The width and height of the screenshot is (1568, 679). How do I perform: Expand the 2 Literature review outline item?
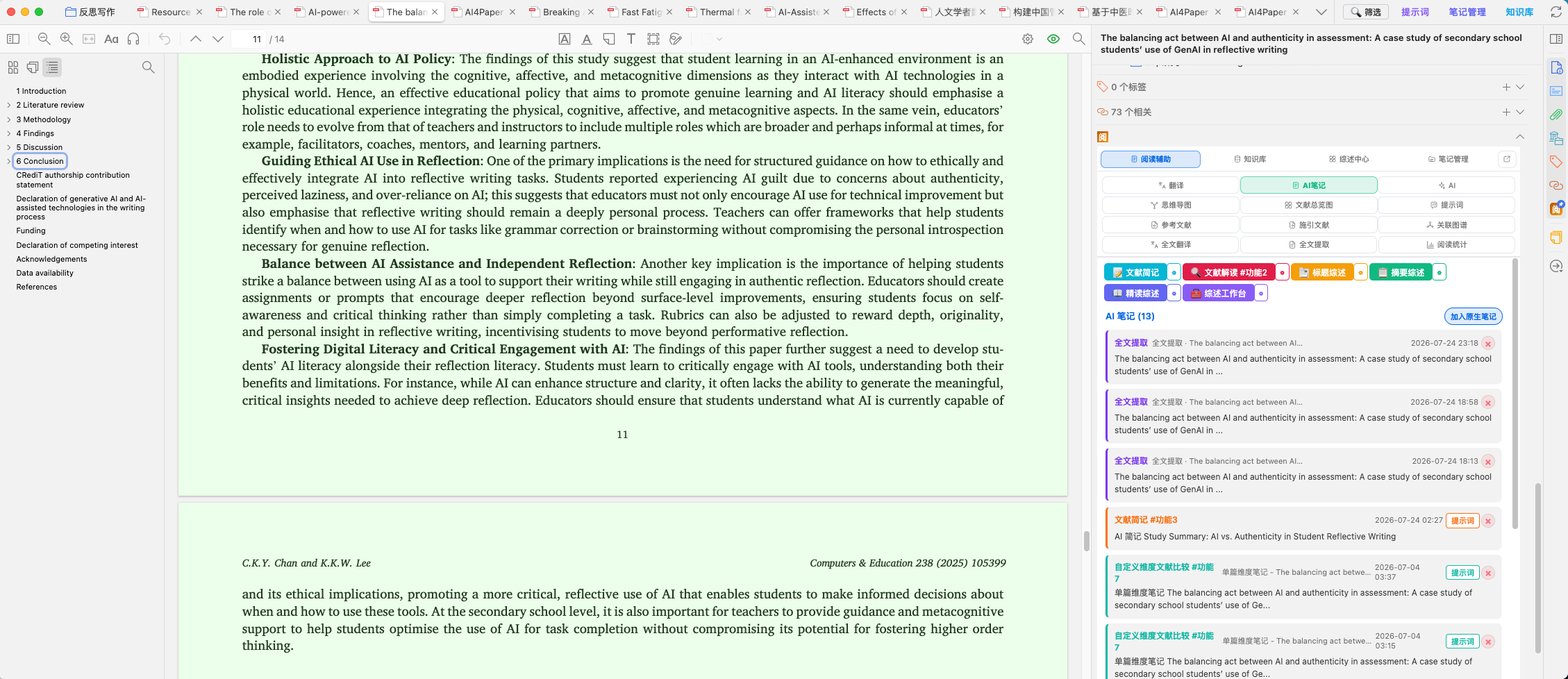click(8, 105)
